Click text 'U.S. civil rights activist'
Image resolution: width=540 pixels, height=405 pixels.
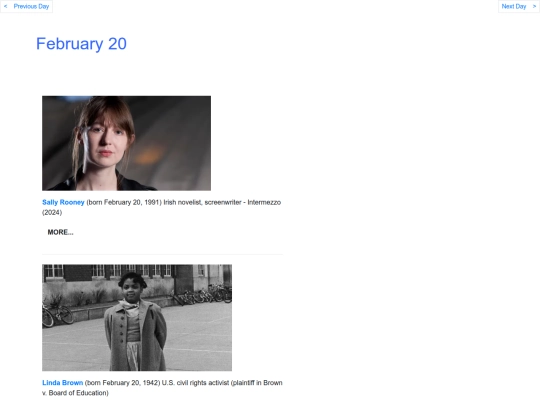[195, 383]
